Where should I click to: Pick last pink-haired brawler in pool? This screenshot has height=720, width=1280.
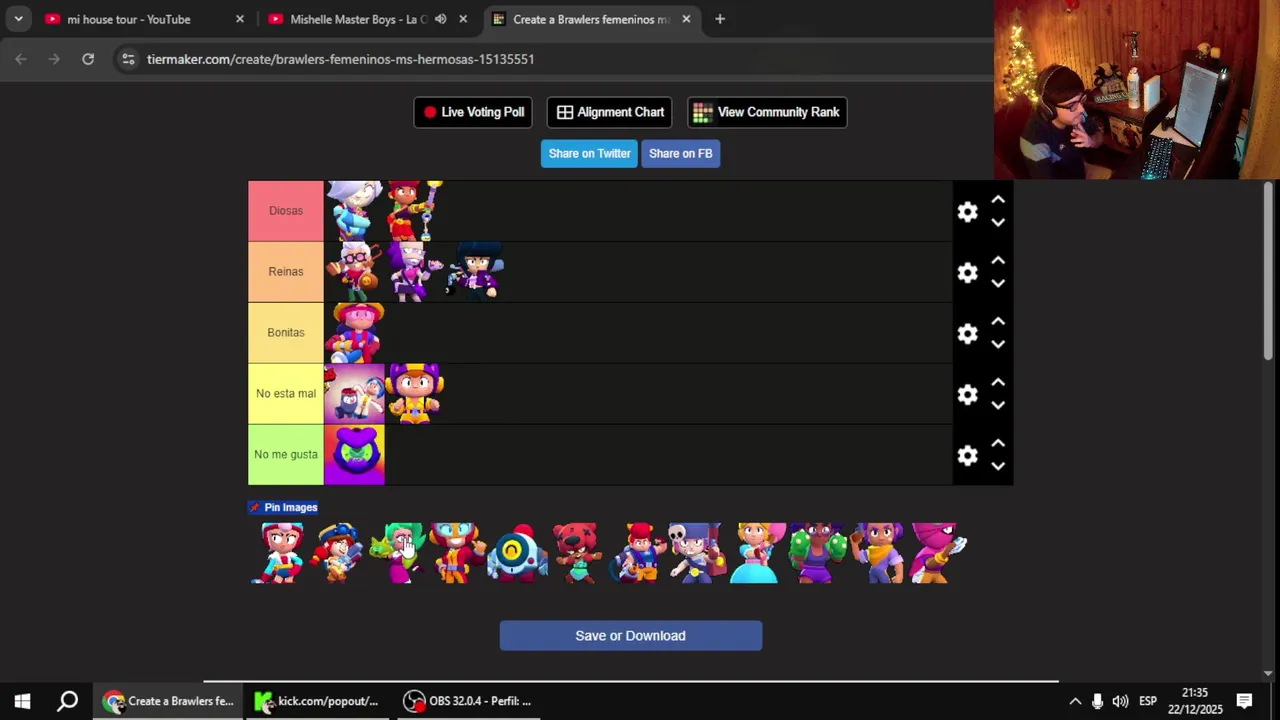938,553
